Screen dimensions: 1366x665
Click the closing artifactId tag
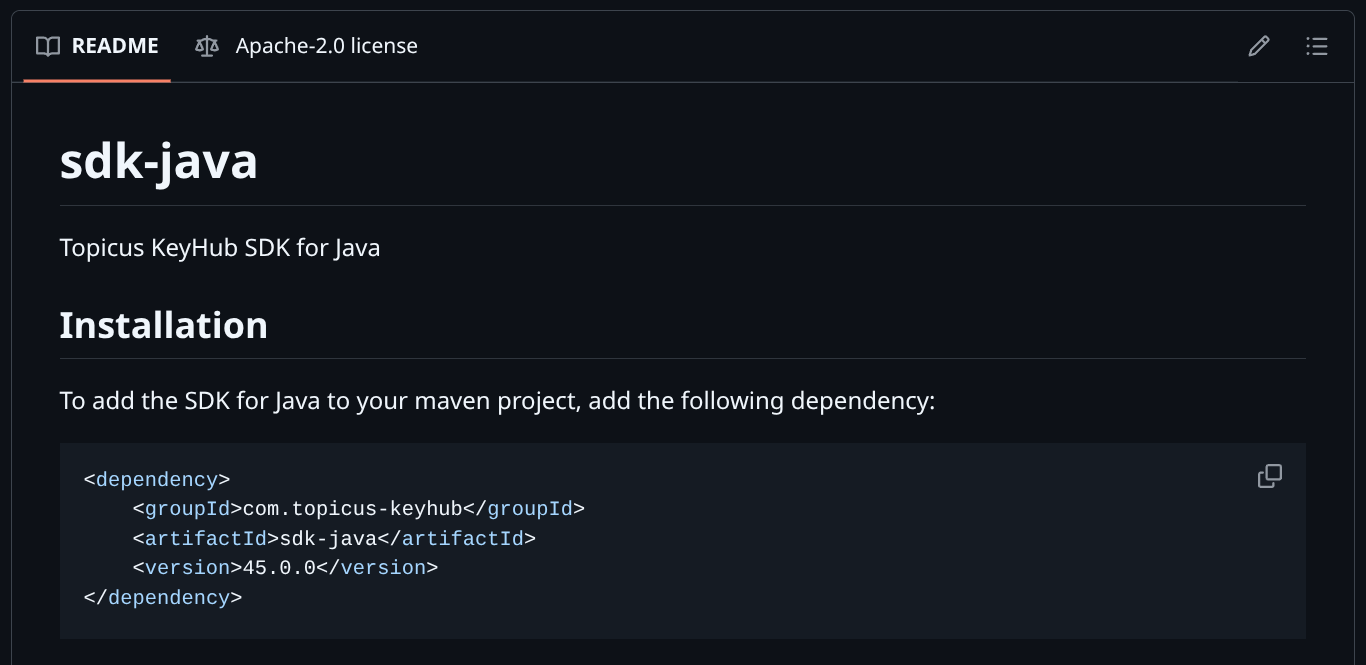tap(456, 538)
